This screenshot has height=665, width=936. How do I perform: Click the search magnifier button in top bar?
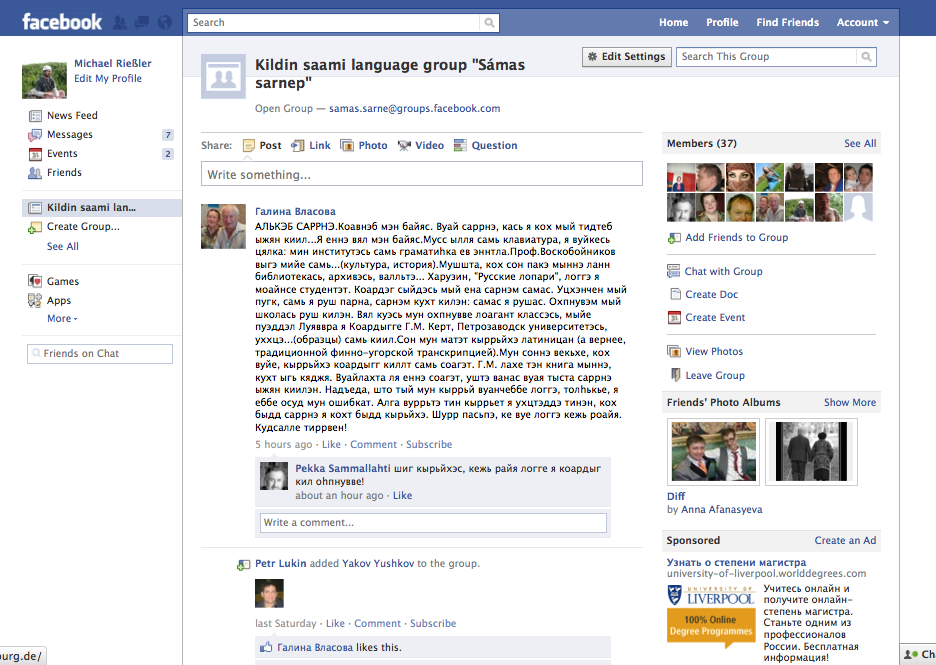(489, 23)
